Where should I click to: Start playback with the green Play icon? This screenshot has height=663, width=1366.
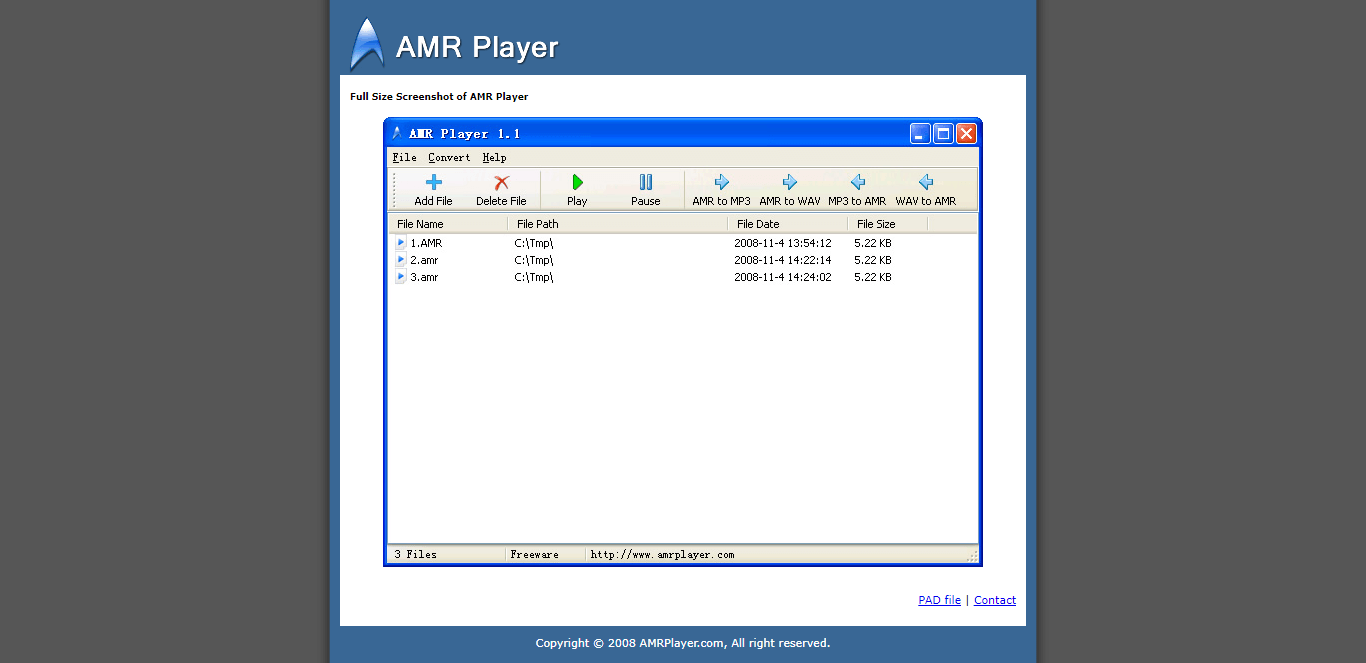tap(577, 182)
